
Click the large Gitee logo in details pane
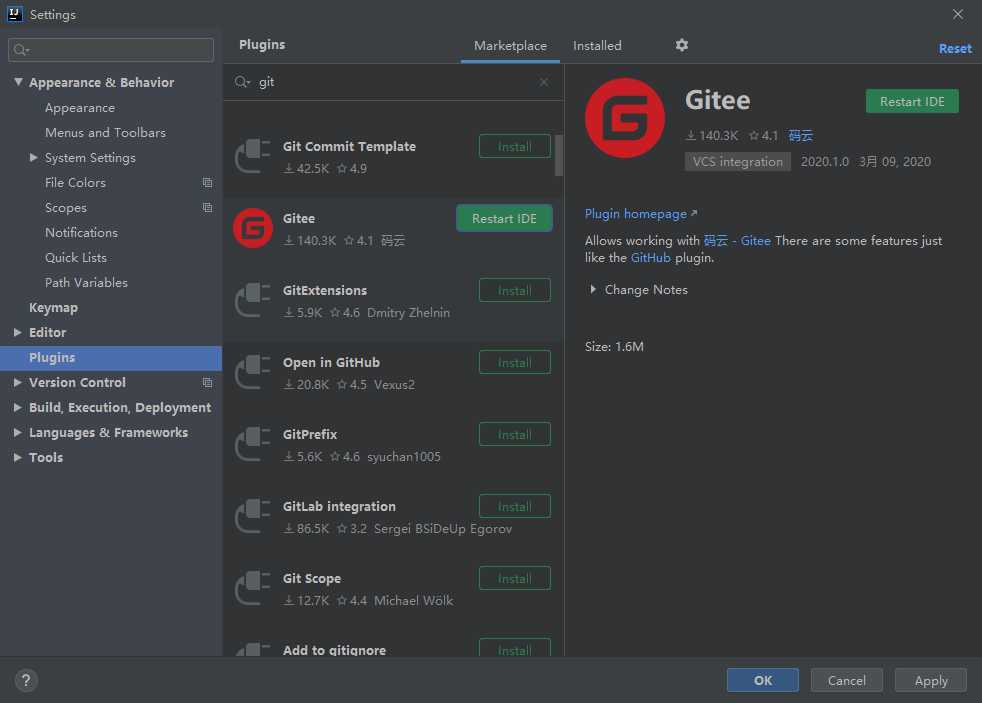pos(624,118)
